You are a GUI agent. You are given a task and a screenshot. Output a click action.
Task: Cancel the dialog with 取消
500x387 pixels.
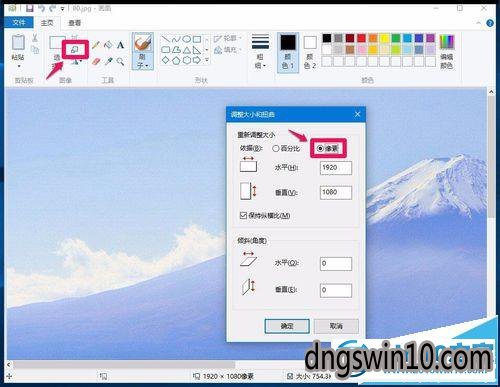[x=336, y=326]
